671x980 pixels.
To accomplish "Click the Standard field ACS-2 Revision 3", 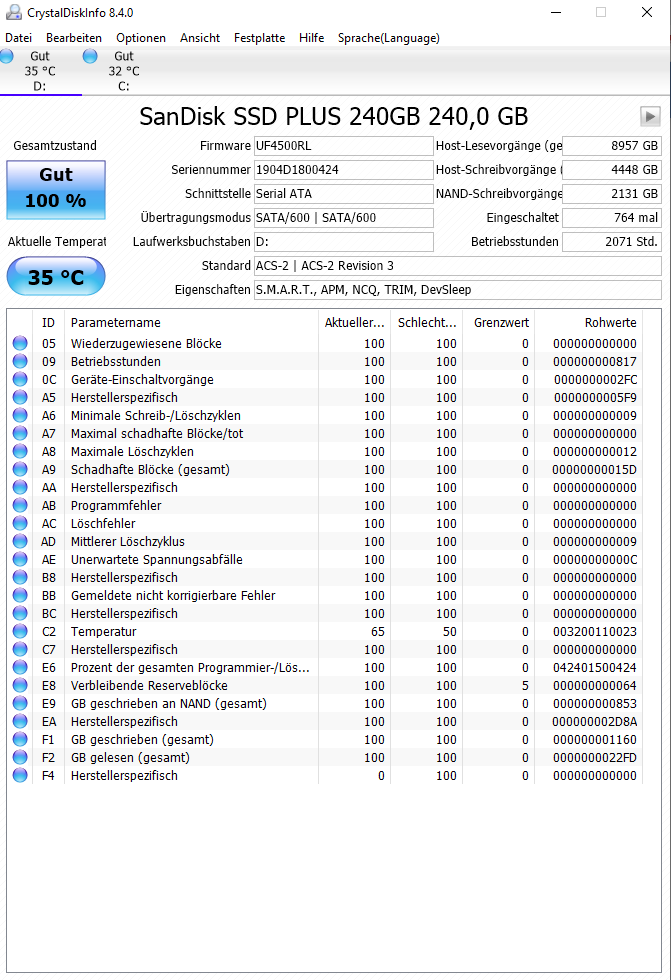I will (457, 266).
